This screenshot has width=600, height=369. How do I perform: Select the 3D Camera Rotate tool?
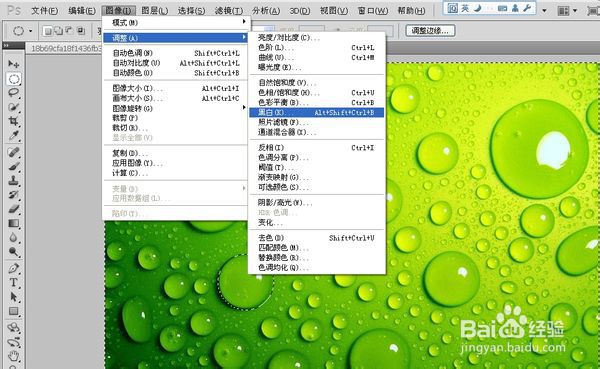(x=14, y=342)
